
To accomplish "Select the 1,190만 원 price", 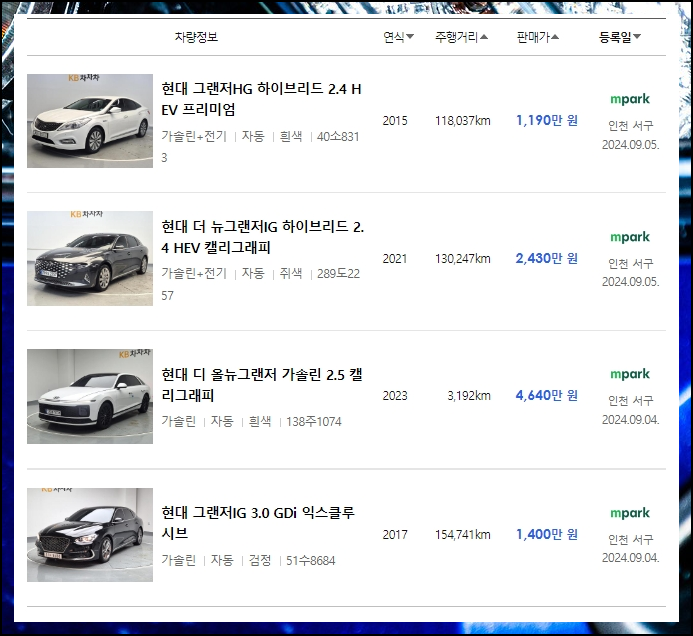I will click(547, 120).
